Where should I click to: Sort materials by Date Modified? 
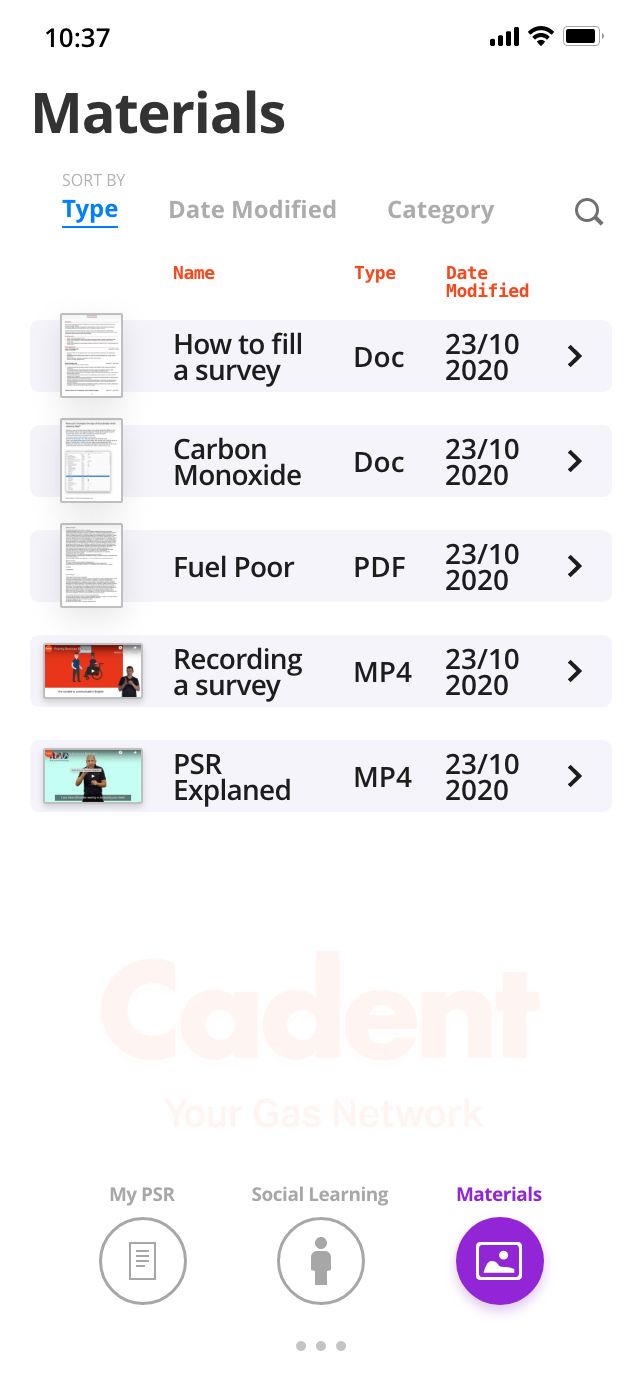click(x=252, y=210)
